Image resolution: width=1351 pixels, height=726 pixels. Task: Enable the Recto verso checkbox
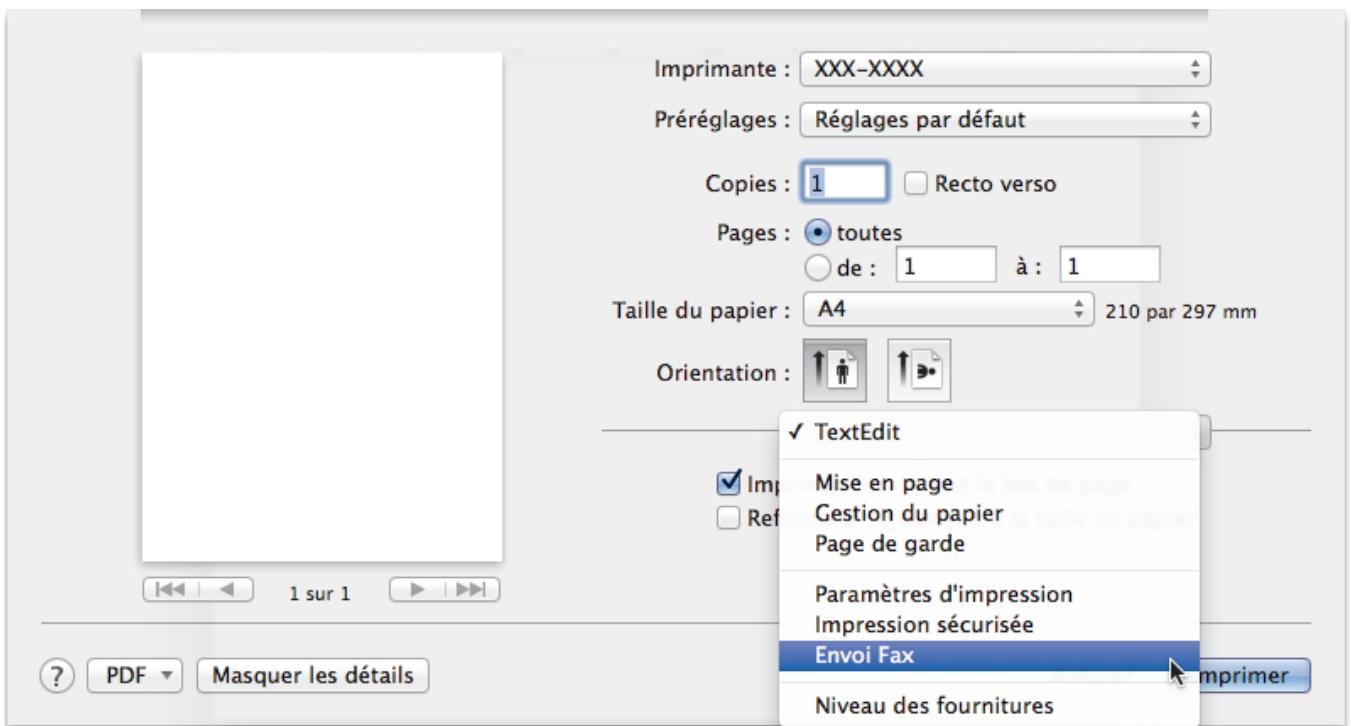(x=915, y=183)
